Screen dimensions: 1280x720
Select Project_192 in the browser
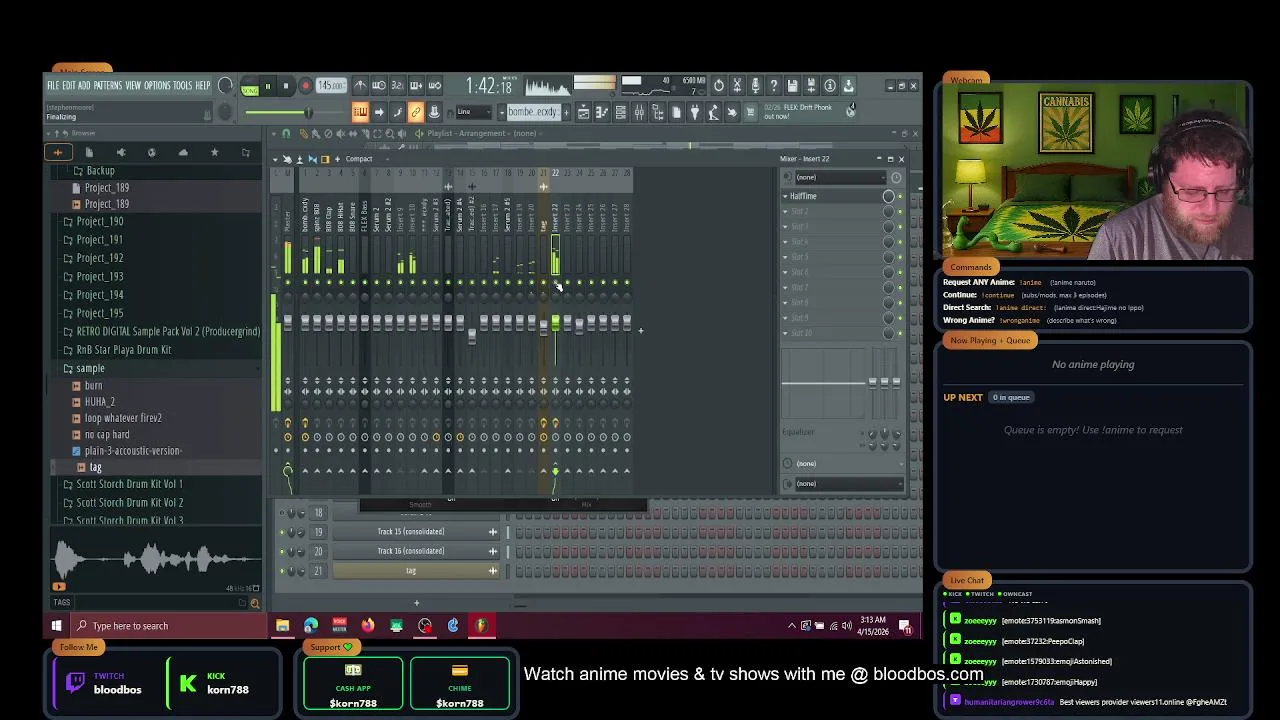pos(100,258)
